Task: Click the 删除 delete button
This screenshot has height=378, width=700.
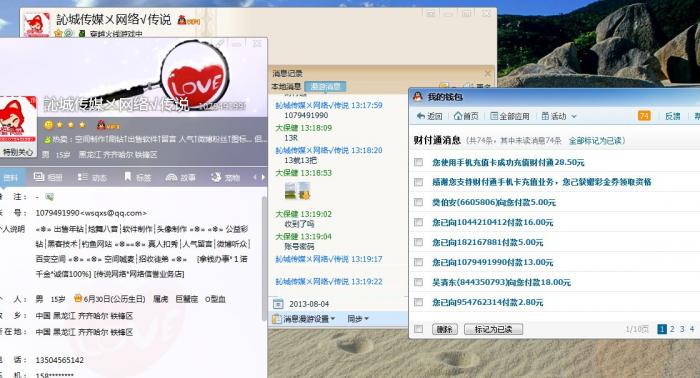Action: click(444, 329)
